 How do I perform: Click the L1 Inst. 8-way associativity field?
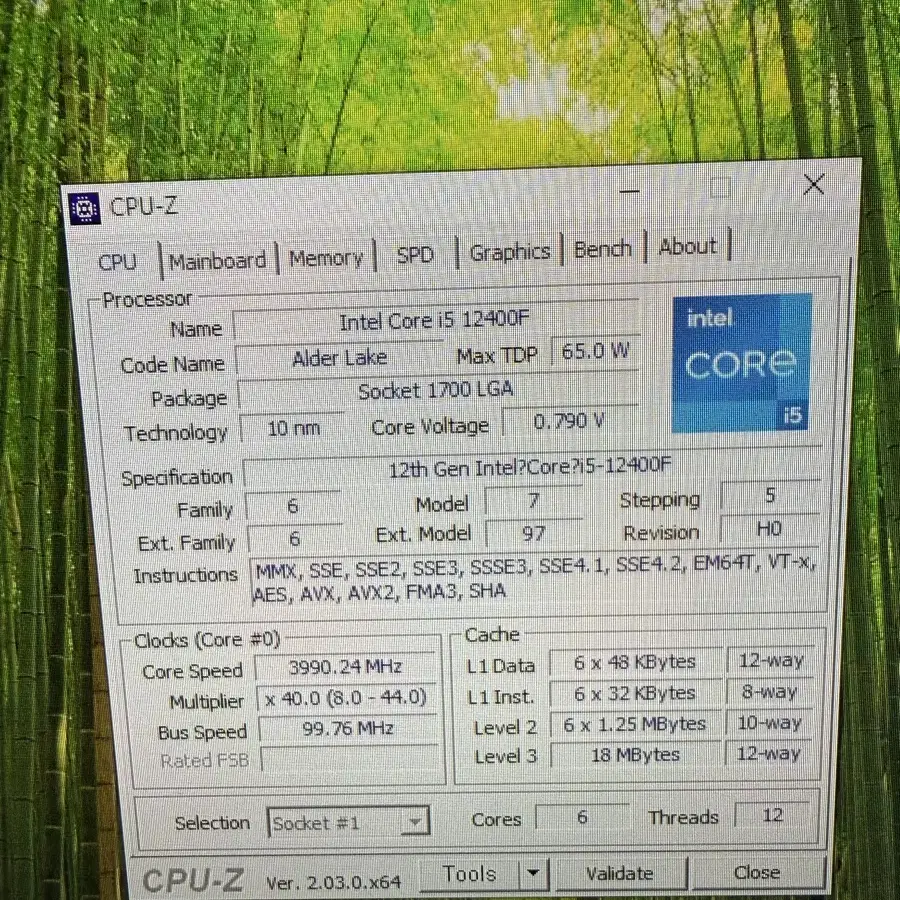770,692
